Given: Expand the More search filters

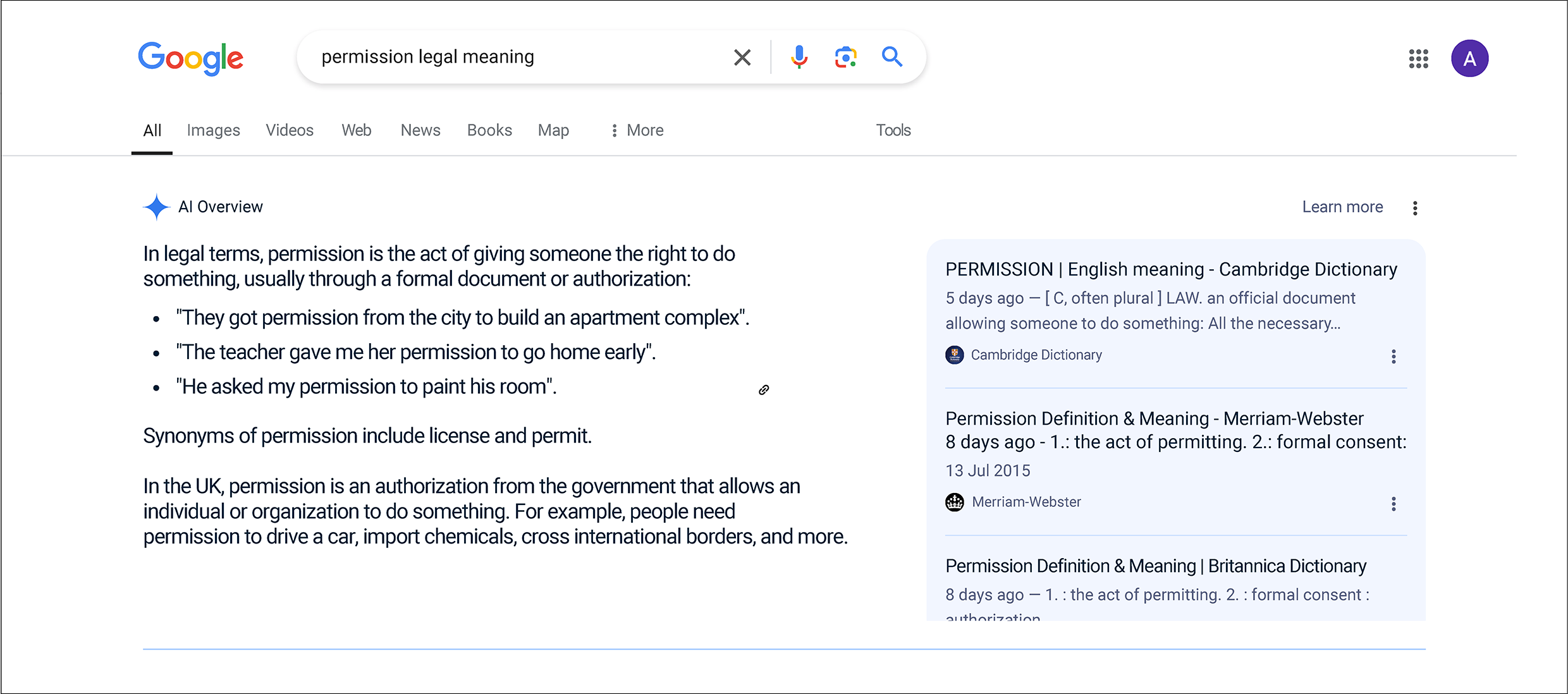Looking at the screenshot, I should click(x=637, y=130).
